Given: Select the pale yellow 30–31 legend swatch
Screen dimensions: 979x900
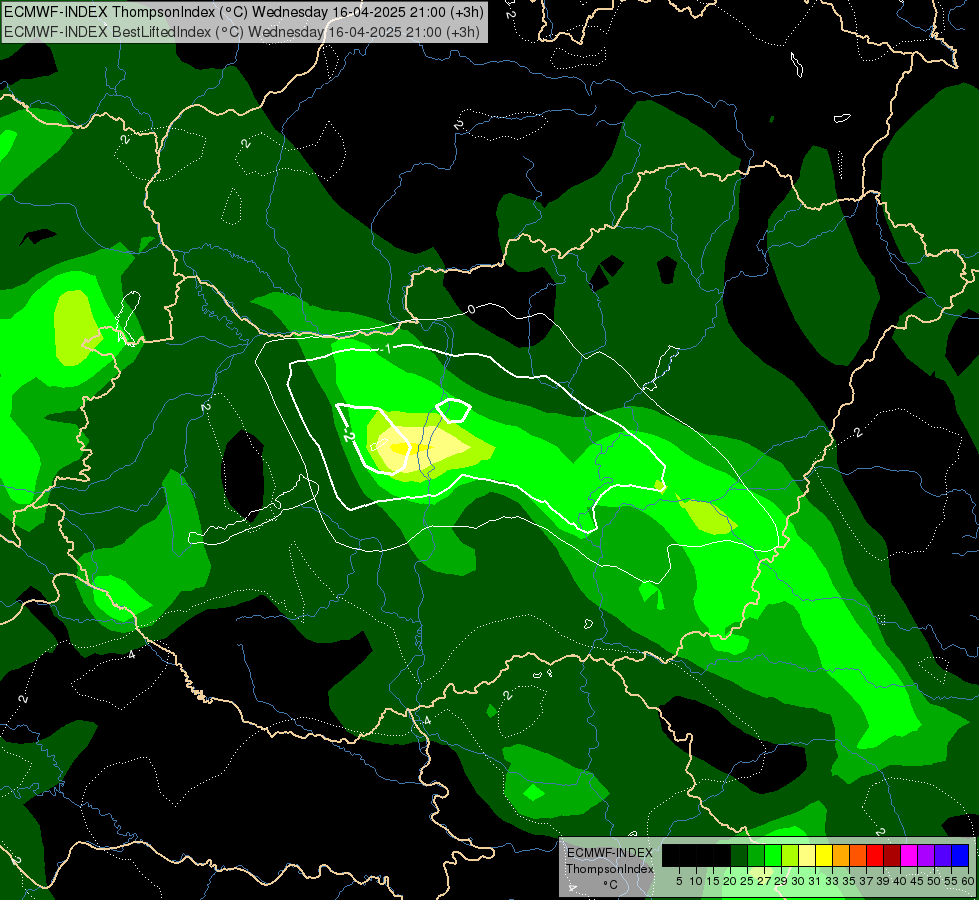Looking at the screenshot, I should 807,855.
